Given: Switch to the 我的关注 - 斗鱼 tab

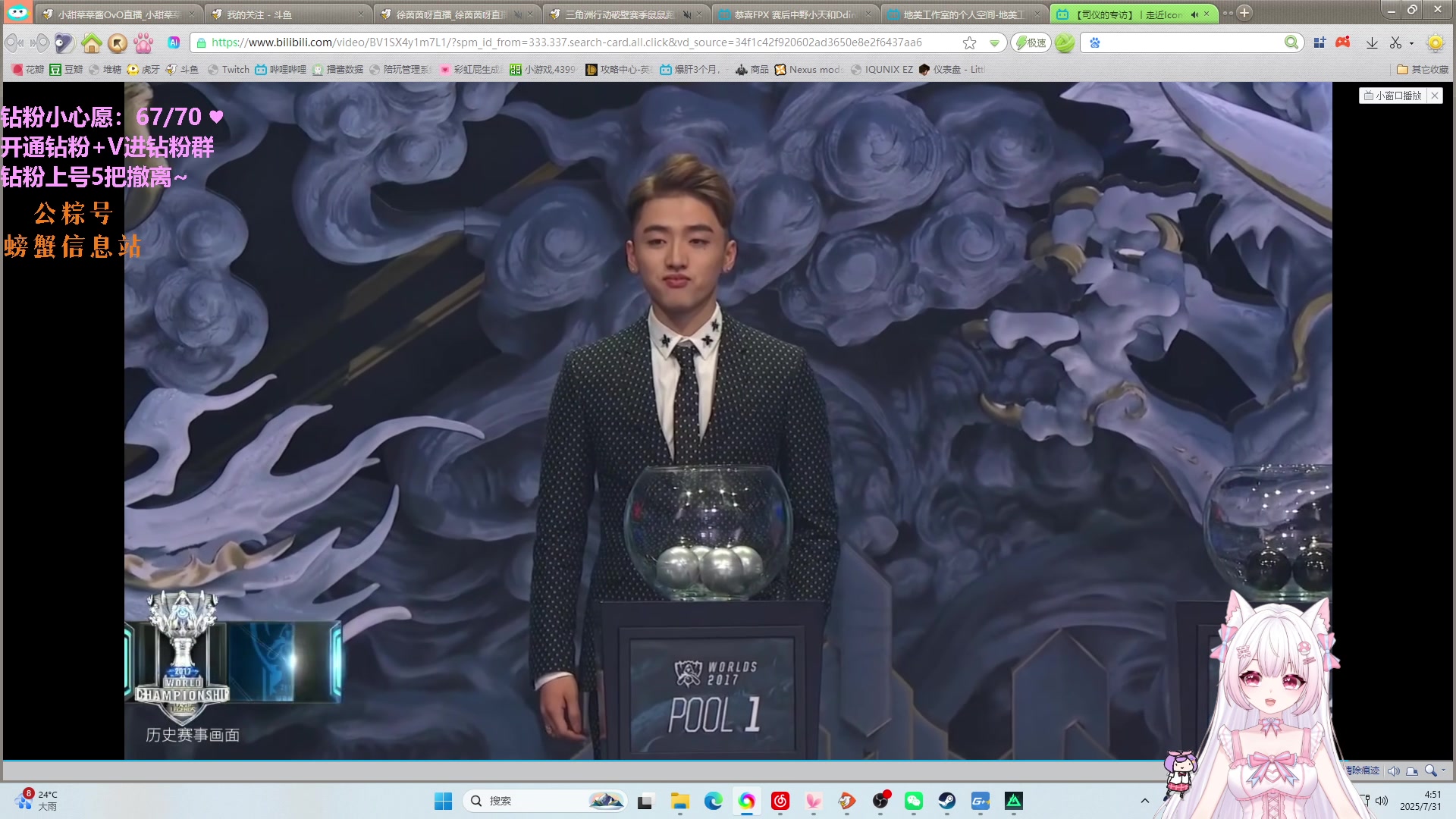Looking at the screenshot, I should [x=287, y=14].
